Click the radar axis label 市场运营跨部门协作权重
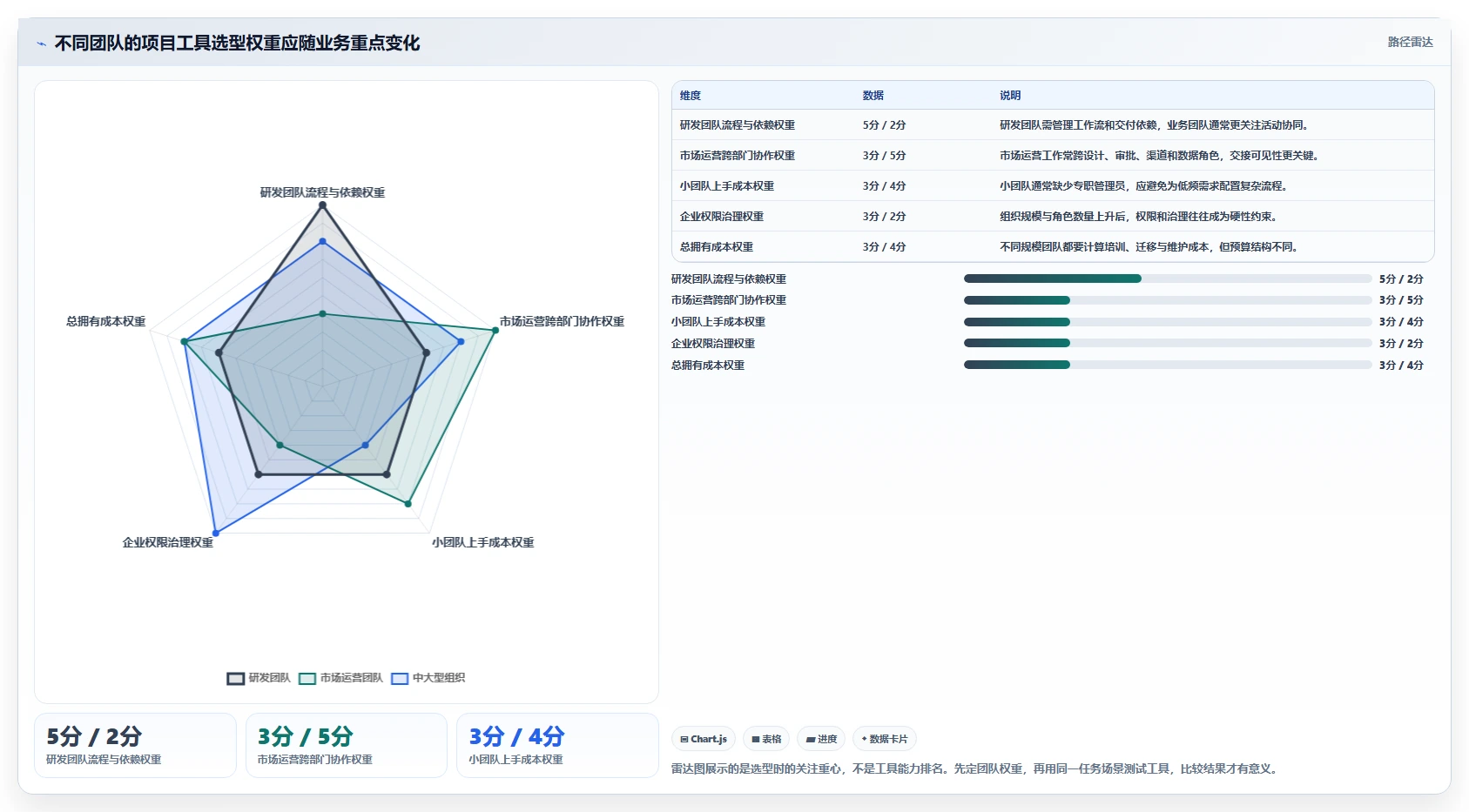The width and height of the screenshot is (1469, 812). [562, 321]
